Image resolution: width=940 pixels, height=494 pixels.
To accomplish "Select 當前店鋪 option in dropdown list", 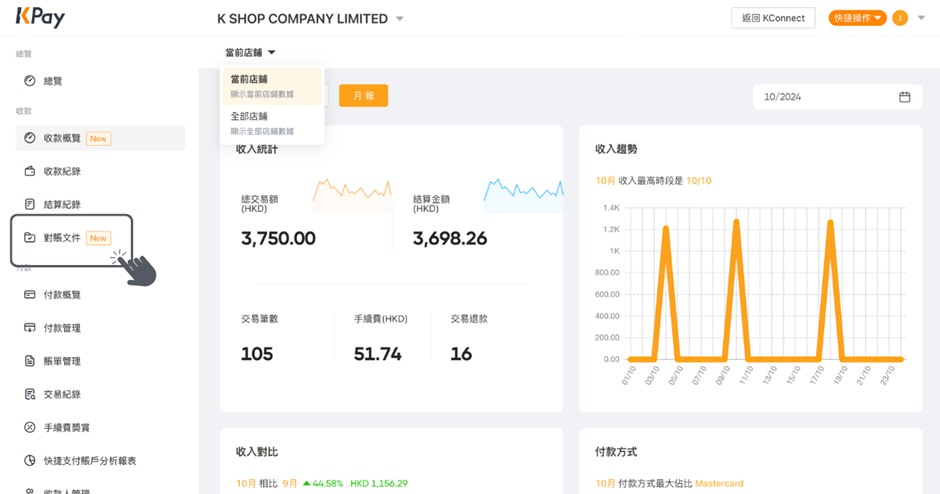I will (272, 86).
